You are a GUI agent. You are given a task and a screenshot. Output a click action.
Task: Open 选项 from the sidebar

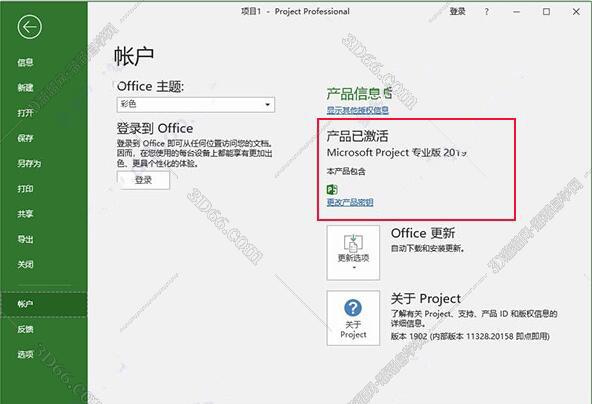25,354
